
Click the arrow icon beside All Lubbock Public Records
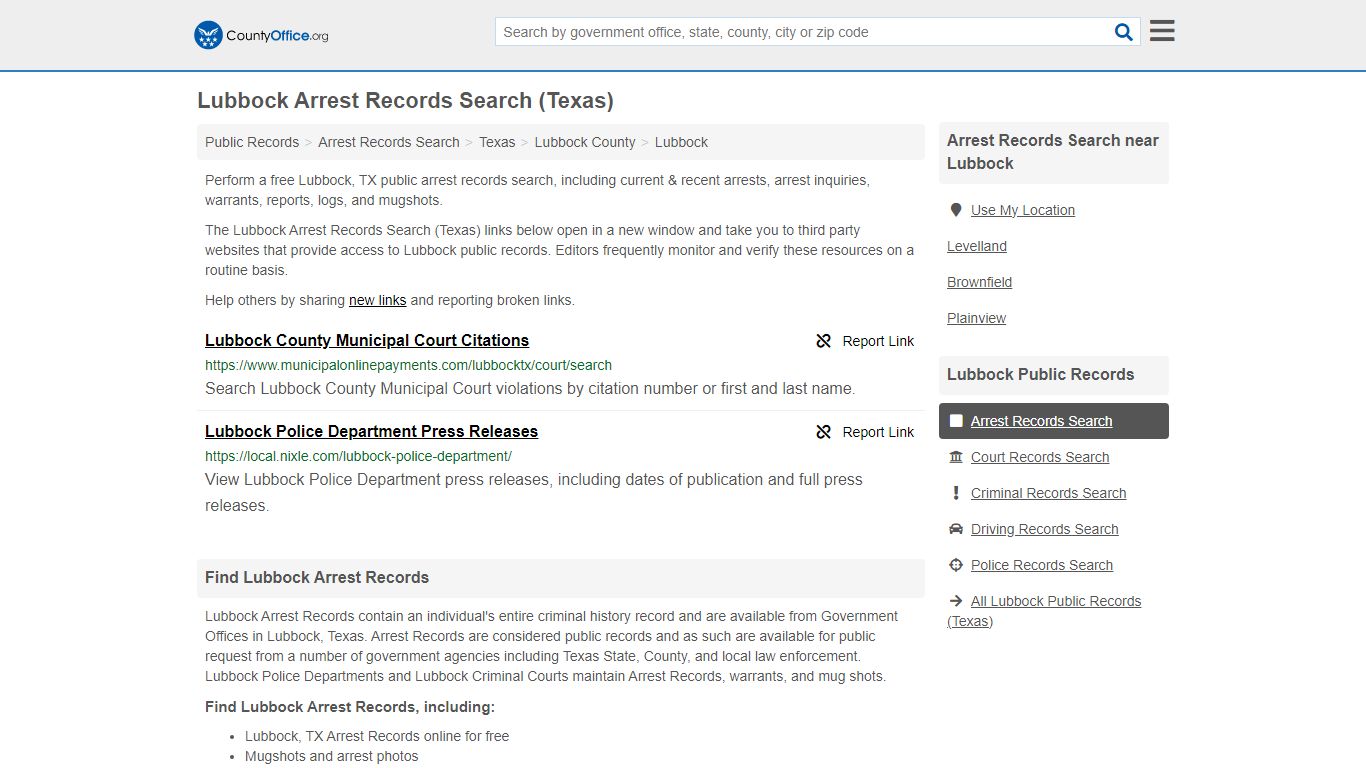coord(956,600)
